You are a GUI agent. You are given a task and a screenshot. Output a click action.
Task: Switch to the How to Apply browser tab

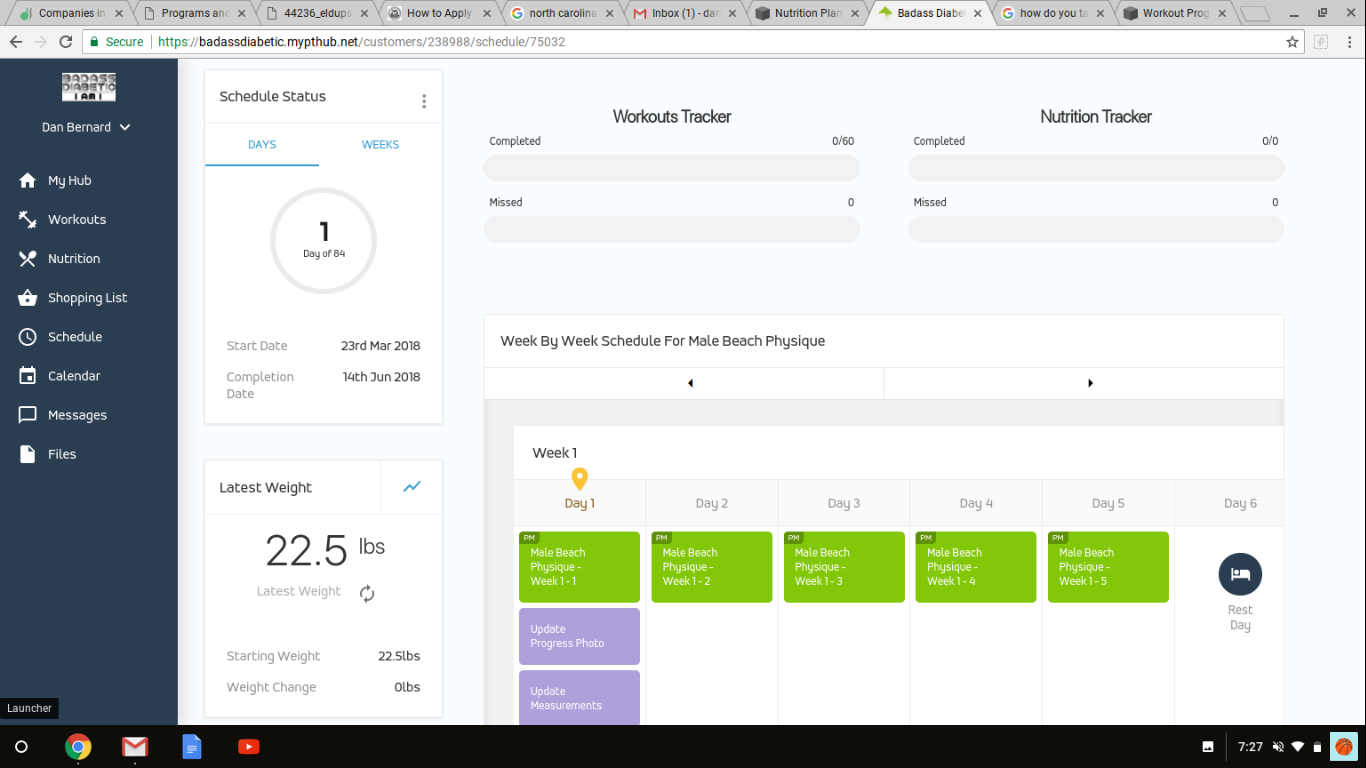pyautogui.click(x=438, y=13)
